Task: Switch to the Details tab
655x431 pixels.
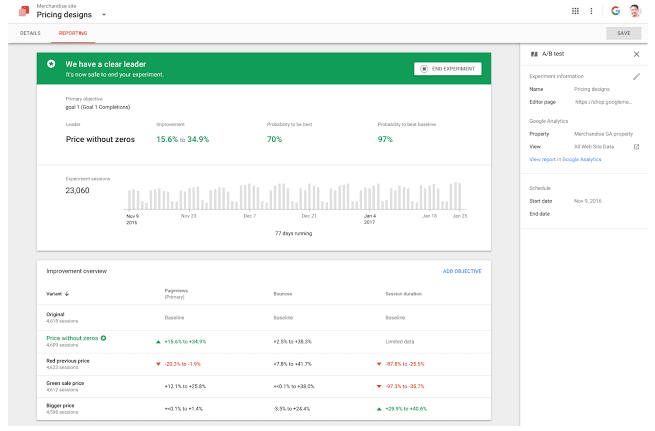Action: point(30,33)
